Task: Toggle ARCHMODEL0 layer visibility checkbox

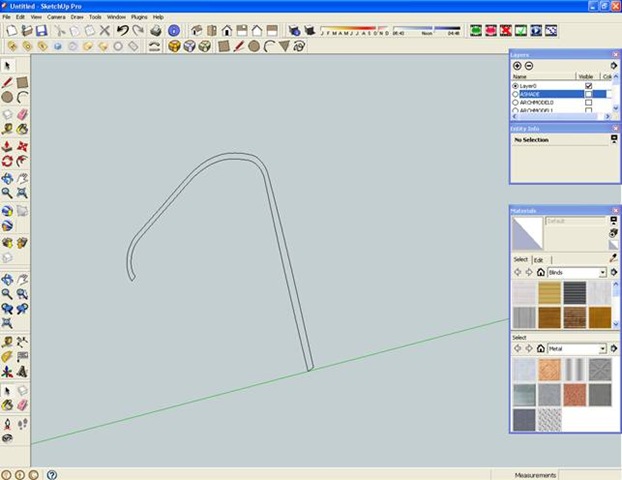Action: click(588, 102)
